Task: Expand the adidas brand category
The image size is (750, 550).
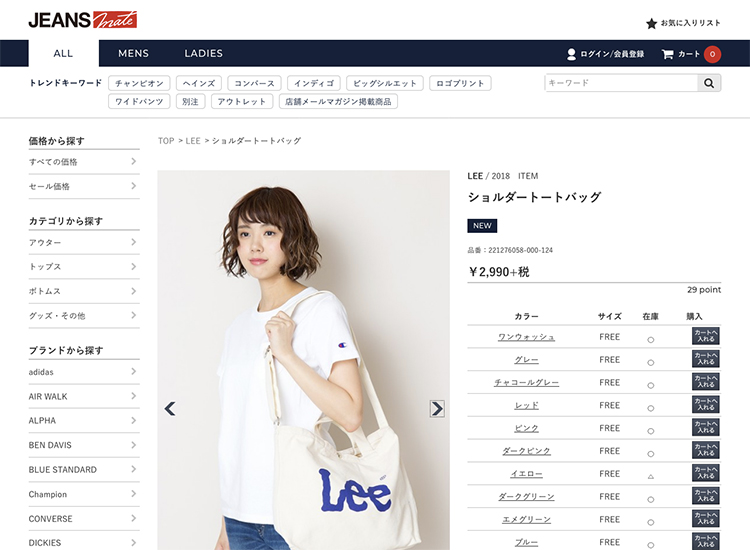Action: pyautogui.click(x=84, y=372)
